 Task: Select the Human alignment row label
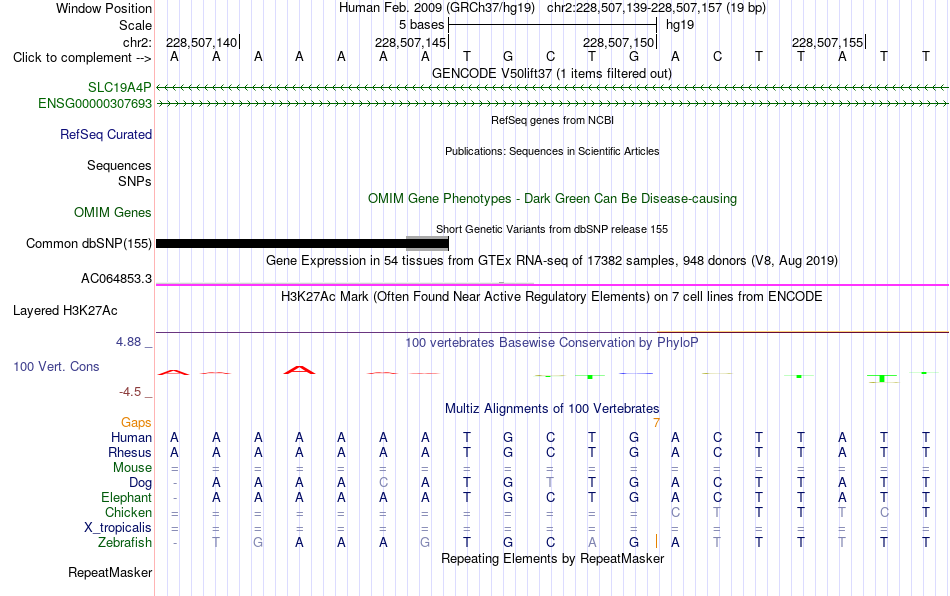click(131, 437)
